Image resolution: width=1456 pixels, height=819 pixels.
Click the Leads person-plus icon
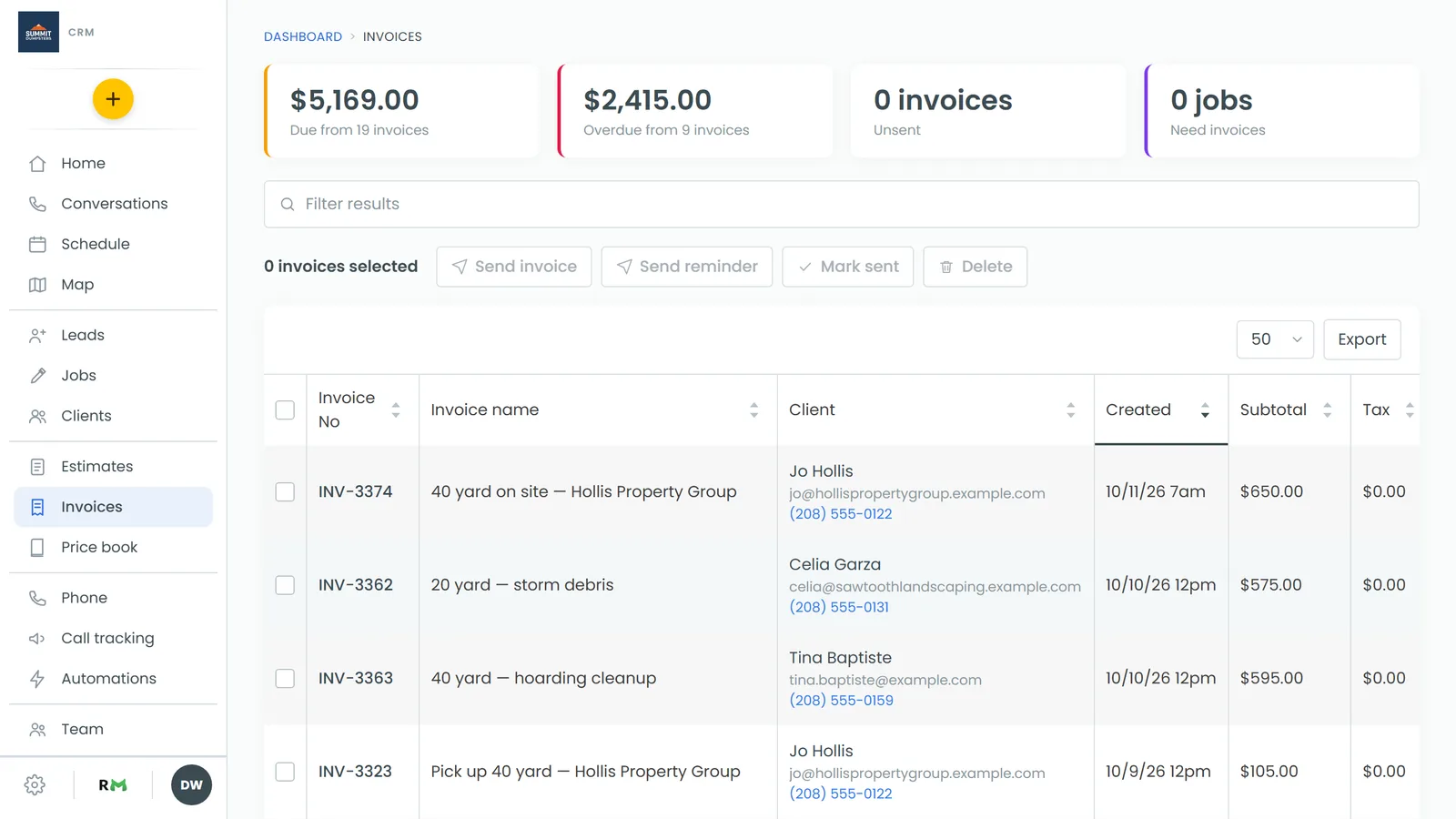point(37,335)
